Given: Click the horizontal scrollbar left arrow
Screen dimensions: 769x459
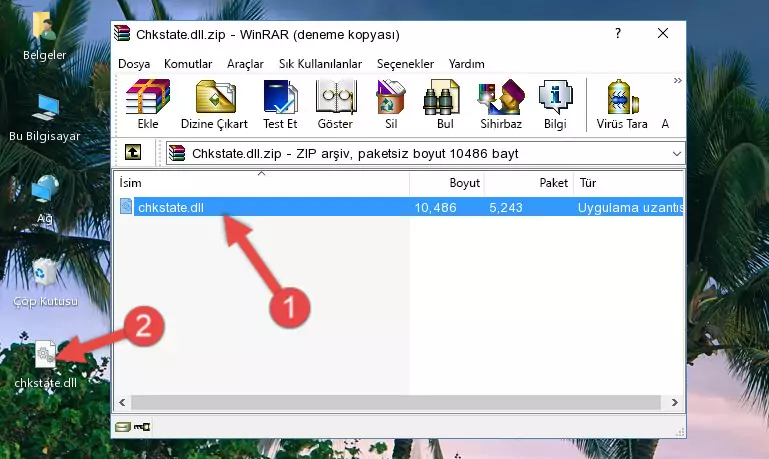Looking at the screenshot, I should tap(122, 402).
